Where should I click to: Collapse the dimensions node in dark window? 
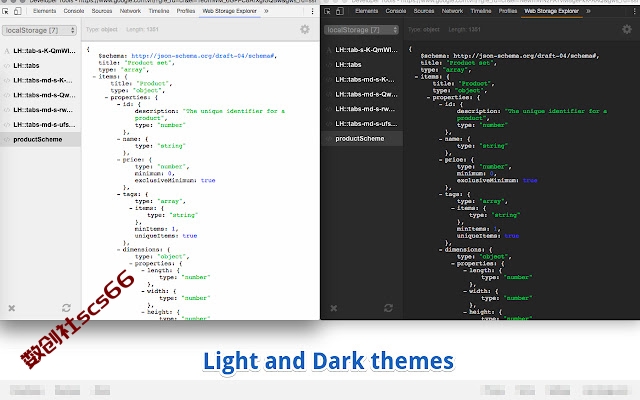point(441,249)
